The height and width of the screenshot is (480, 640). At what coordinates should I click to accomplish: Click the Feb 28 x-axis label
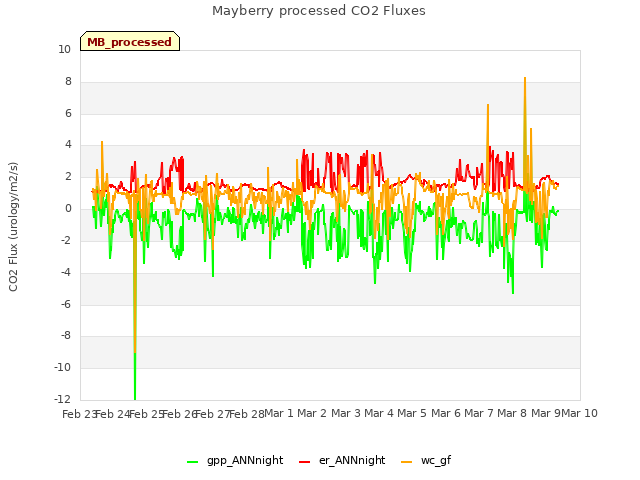click(x=247, y=414)
